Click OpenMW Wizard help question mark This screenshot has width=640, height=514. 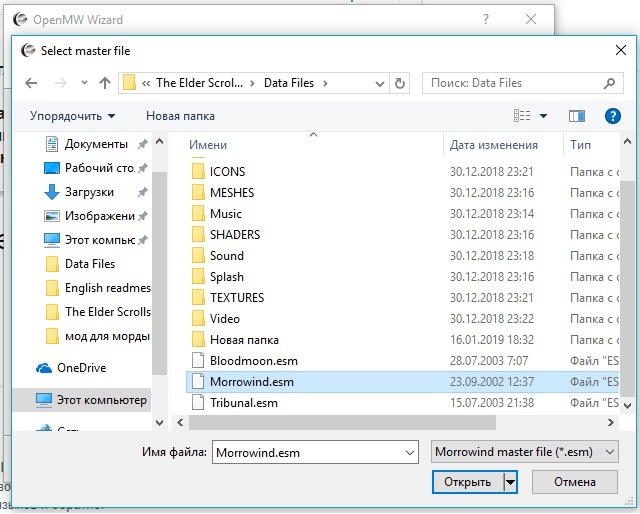485,19
